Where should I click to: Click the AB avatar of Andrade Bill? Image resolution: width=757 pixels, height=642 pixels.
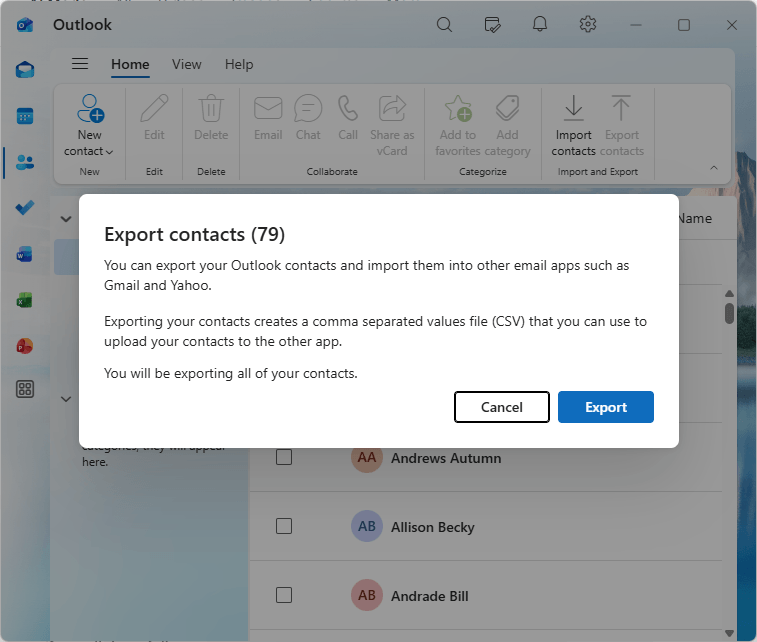(366, 595)
